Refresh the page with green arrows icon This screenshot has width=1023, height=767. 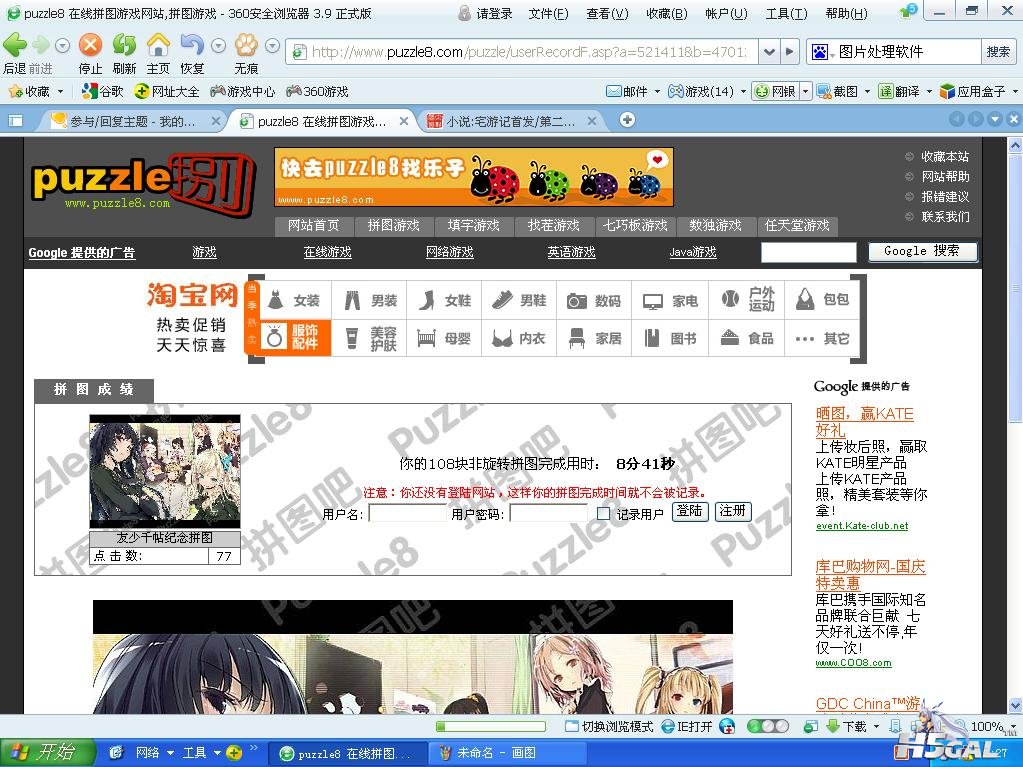click(124, 45)
